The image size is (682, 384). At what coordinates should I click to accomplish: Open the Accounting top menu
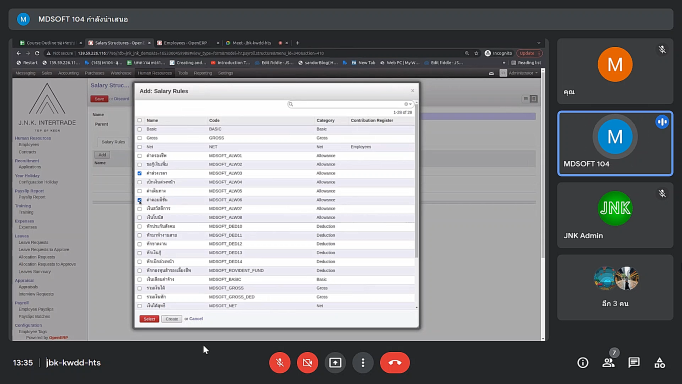(x=68, y=73)
